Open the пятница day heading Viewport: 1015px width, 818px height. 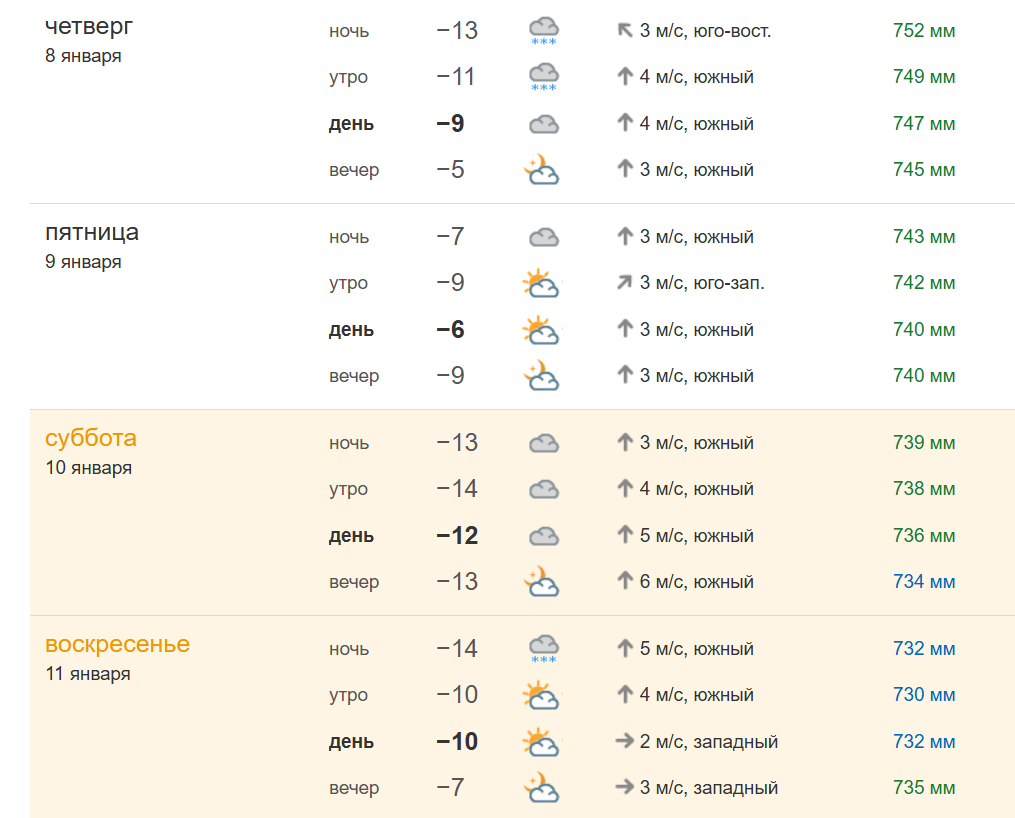[x=92, y=233]
